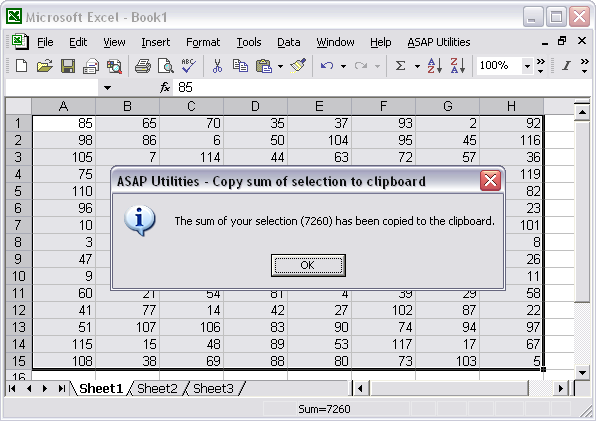
Task: Open Print Preview icon
Action: 166,66
